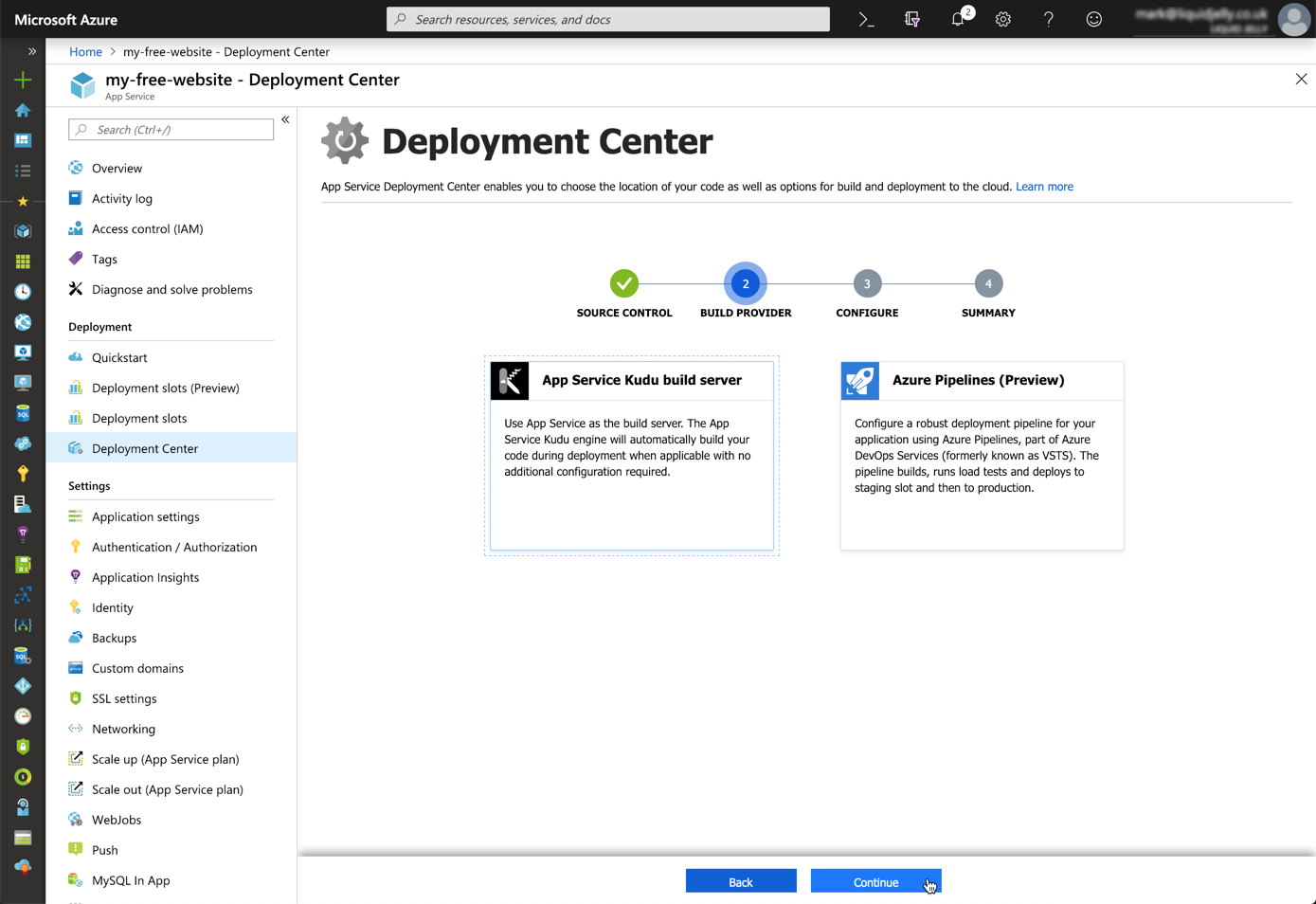Viewport: 1316px width, 904px height.
Task: Jump back to Source Control step
Action: coord(624,283)
